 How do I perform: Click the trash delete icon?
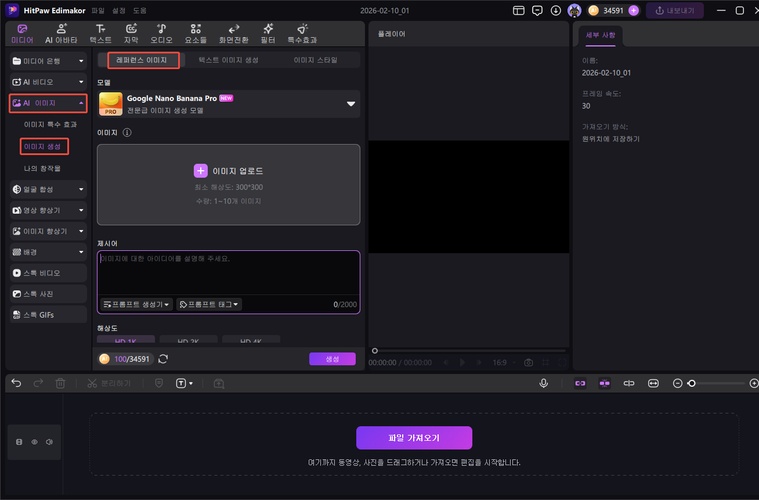[x=60, y=383]
